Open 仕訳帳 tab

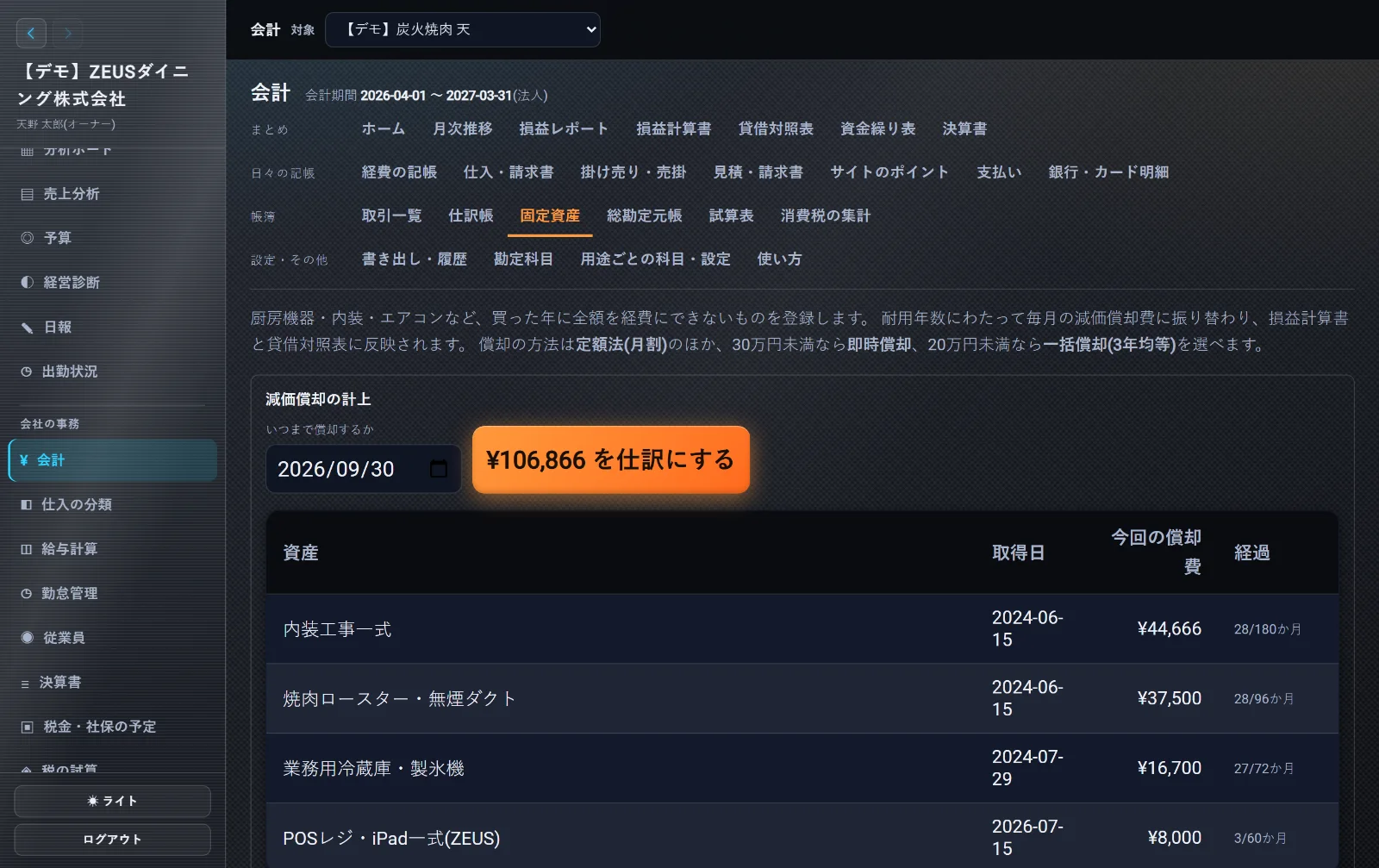pyautogui.click(x=471, y=215)
